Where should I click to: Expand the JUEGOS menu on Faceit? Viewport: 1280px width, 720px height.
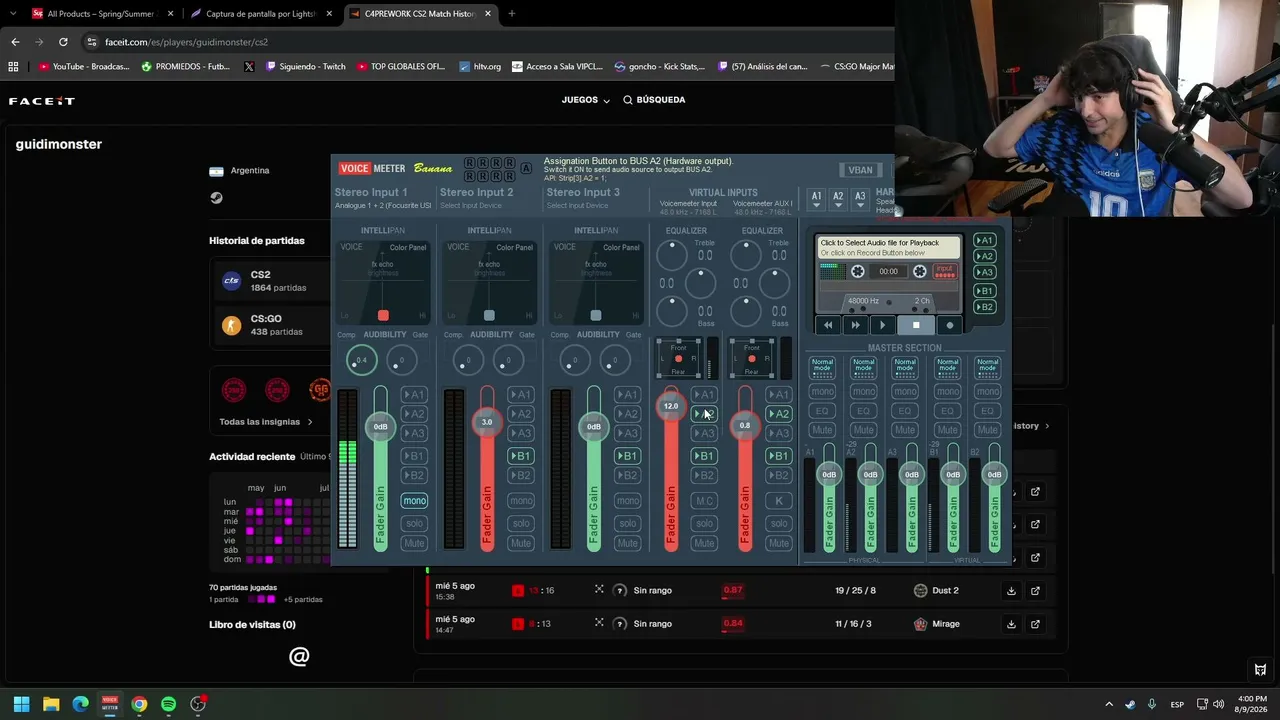[586, 100]
